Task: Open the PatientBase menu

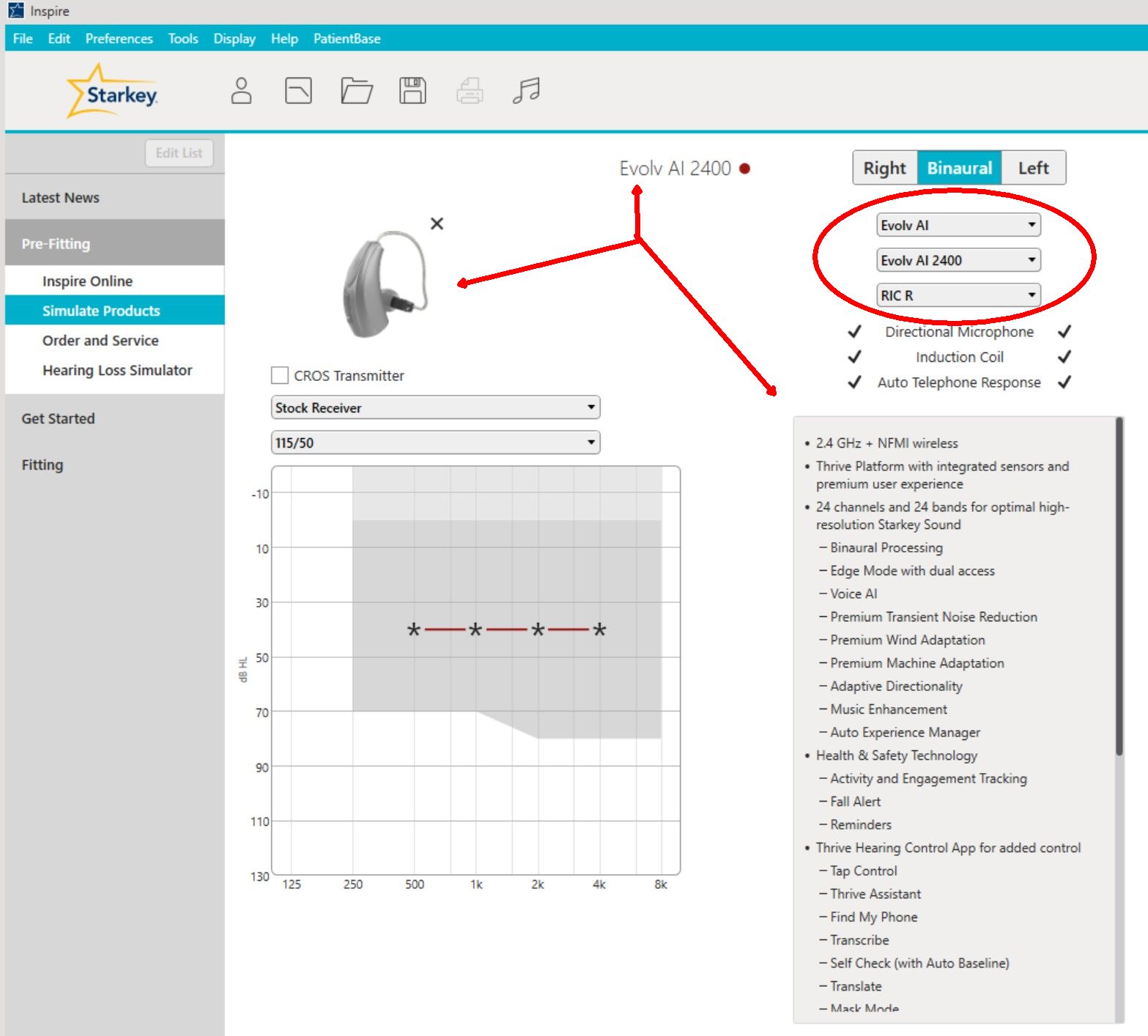Action: (x=347, y=39)
